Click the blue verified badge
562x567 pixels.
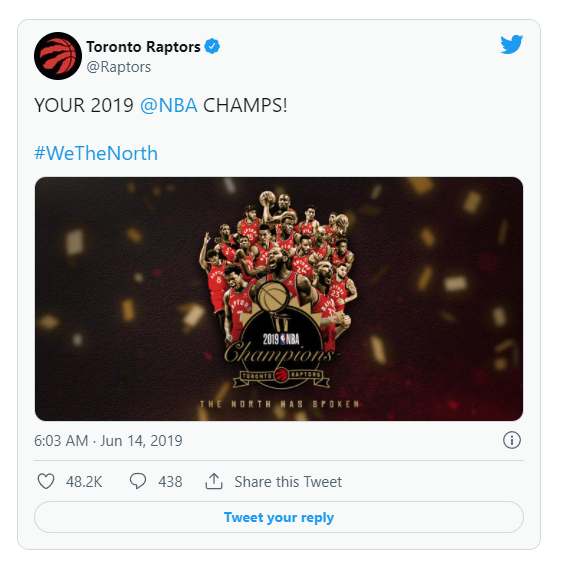tap(212, 46)
